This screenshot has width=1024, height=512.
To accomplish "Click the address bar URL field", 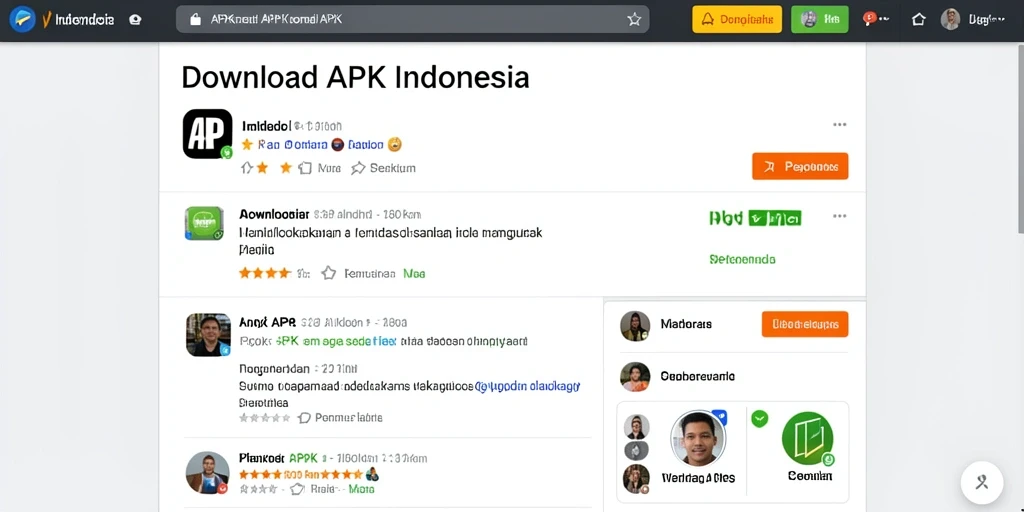I will click(413, 20).
